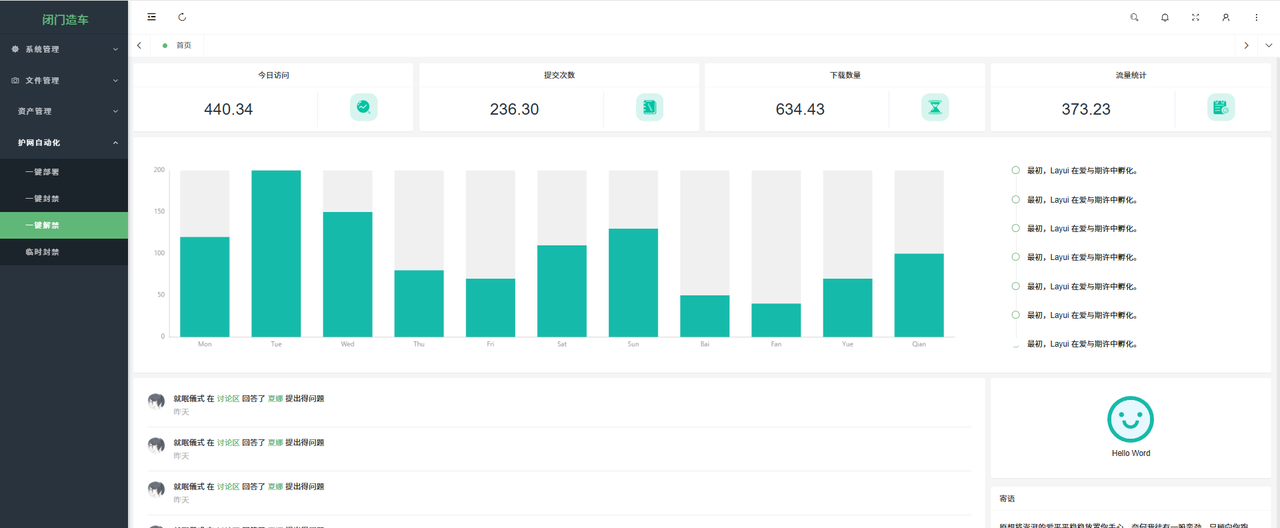Click the 寄语 panel heading
1280x528 pixels.
[1007, 498]
